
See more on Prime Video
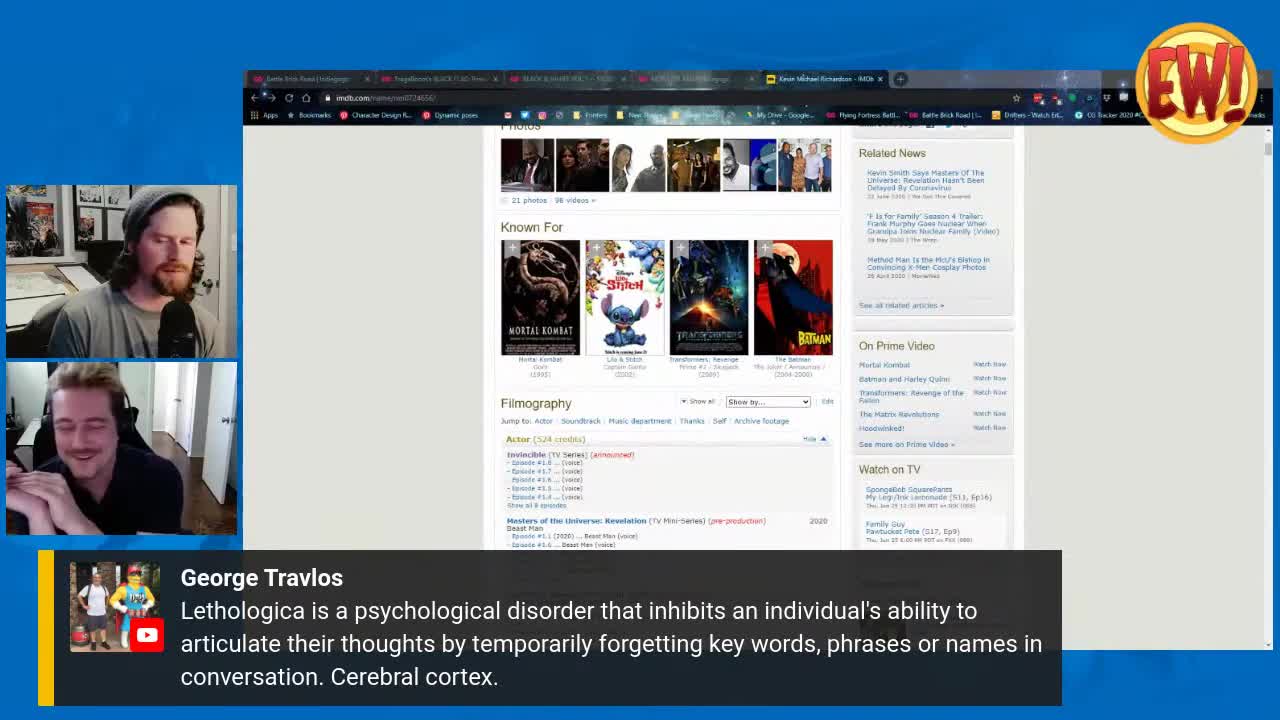[x=906, y=444]
